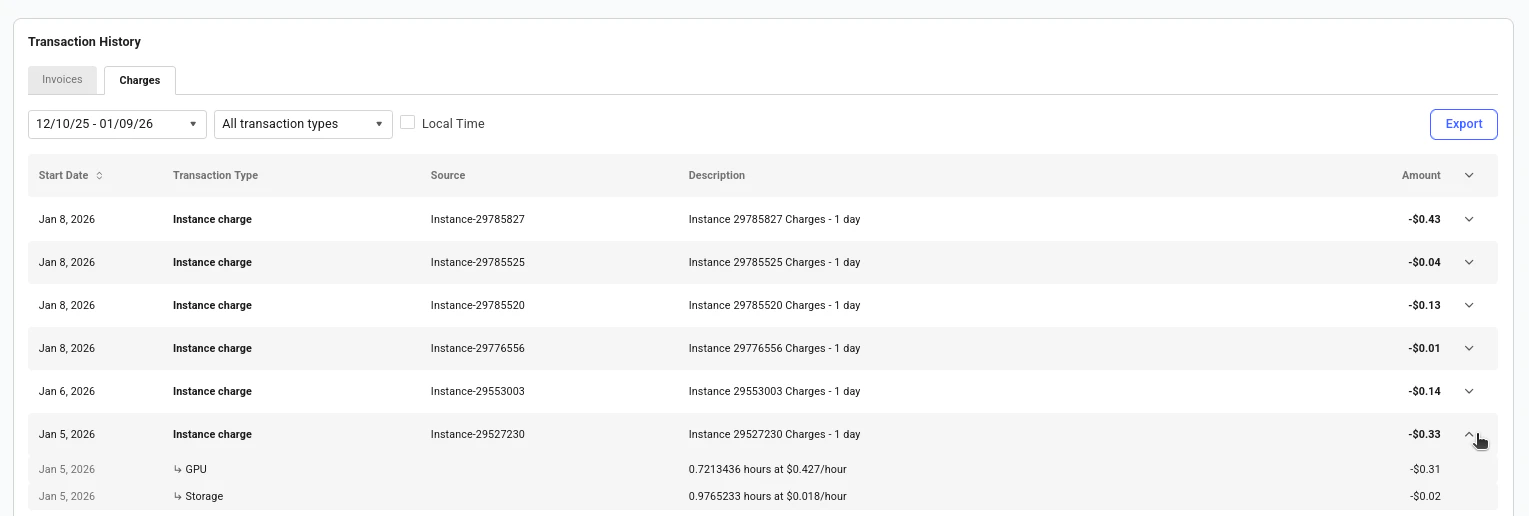1529x516 pixels.
Task: Click Instance 29785827 Charges - 1 day description
Action: point(774,219)
